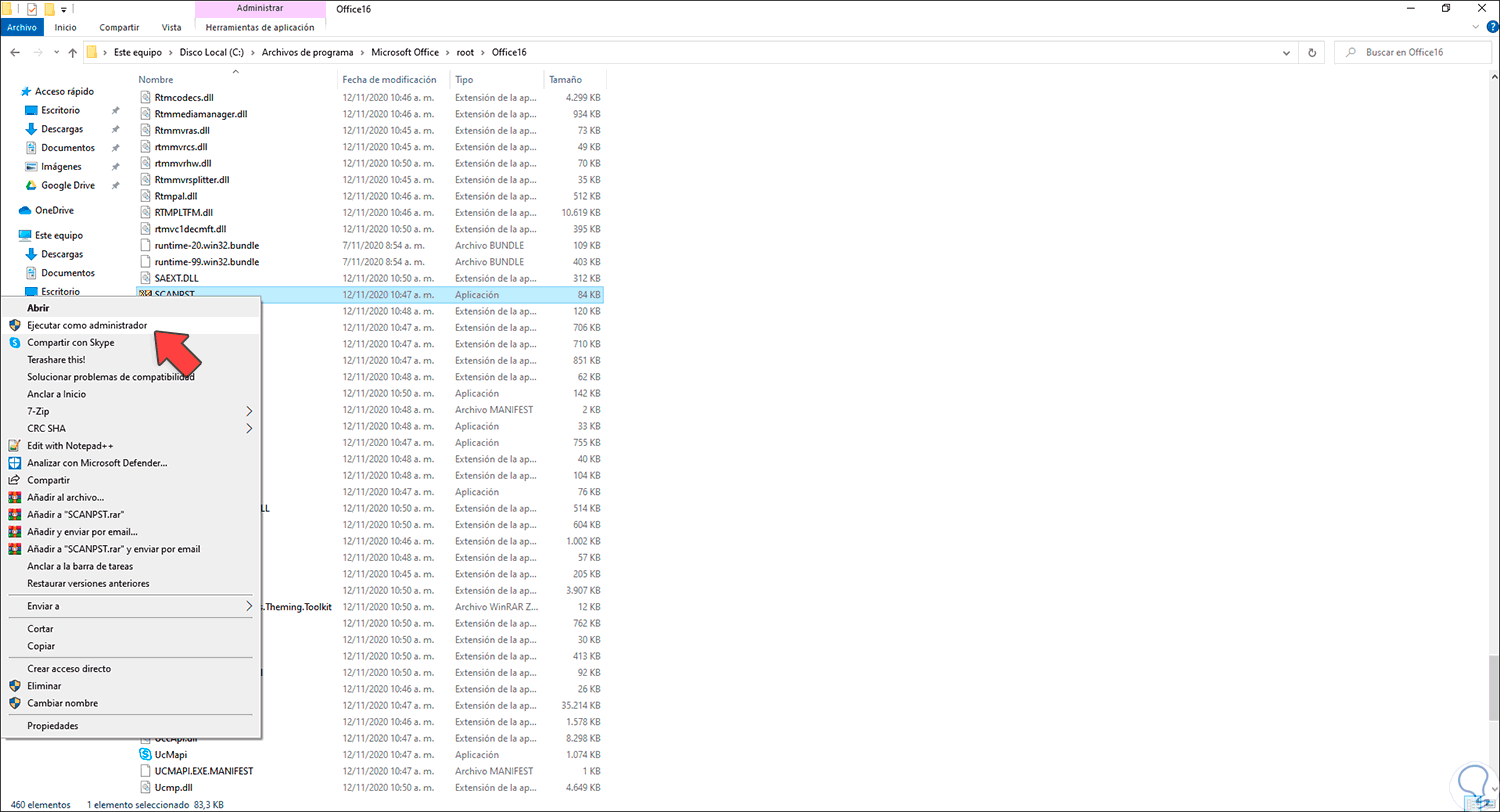Click the breadcrumb chevron right after Este equipo
This screenshot has width=1500, height=812.
(x=172, y=52)
